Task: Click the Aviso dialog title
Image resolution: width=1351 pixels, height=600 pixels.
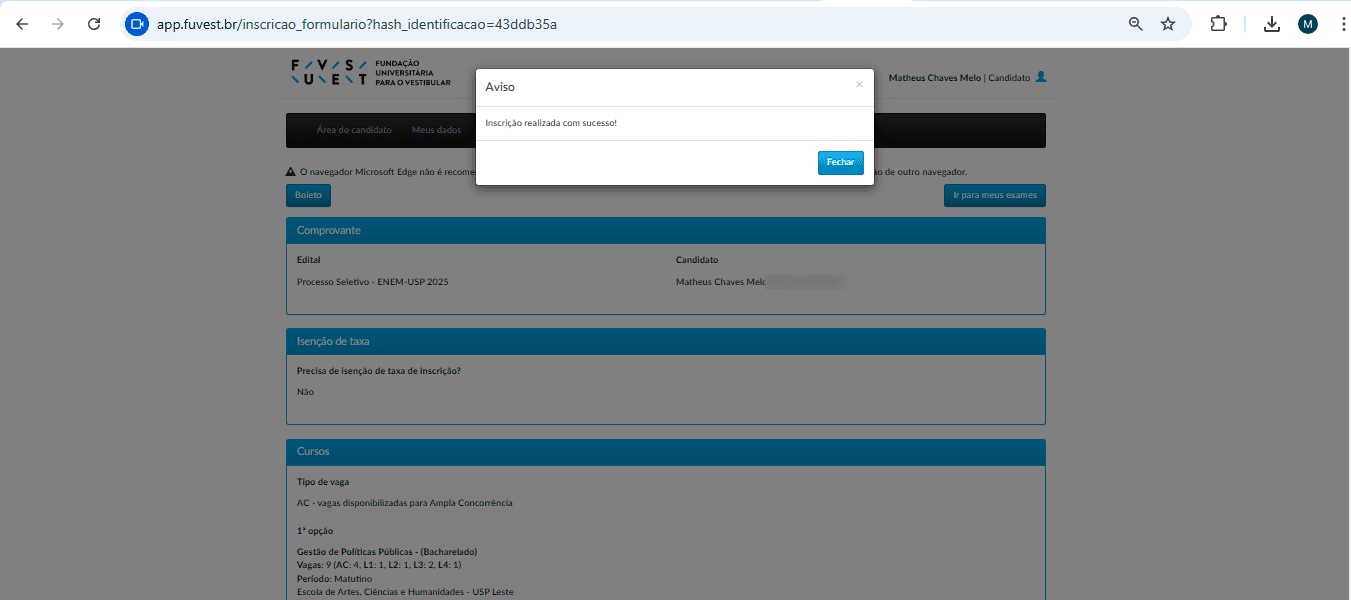Action: click(x=500, y=87)
